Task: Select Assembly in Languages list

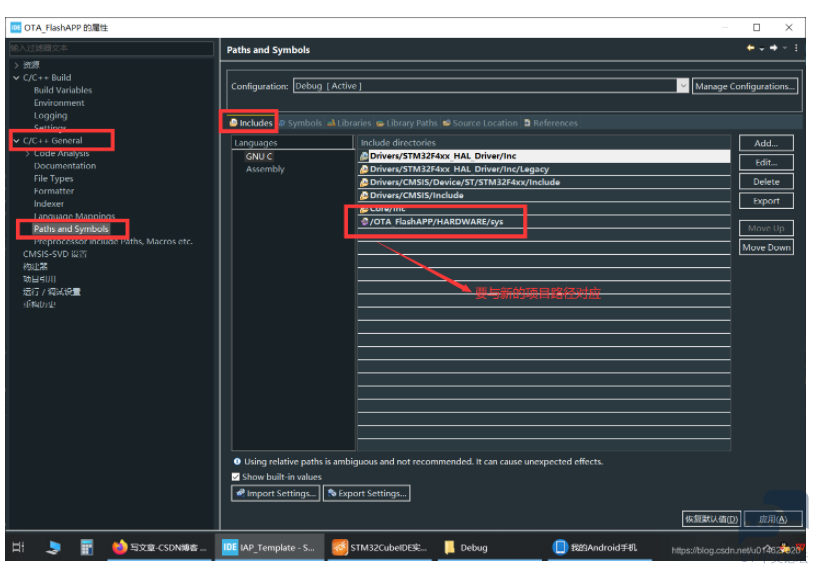Action: pyautogui.click(x=265, y=169)
